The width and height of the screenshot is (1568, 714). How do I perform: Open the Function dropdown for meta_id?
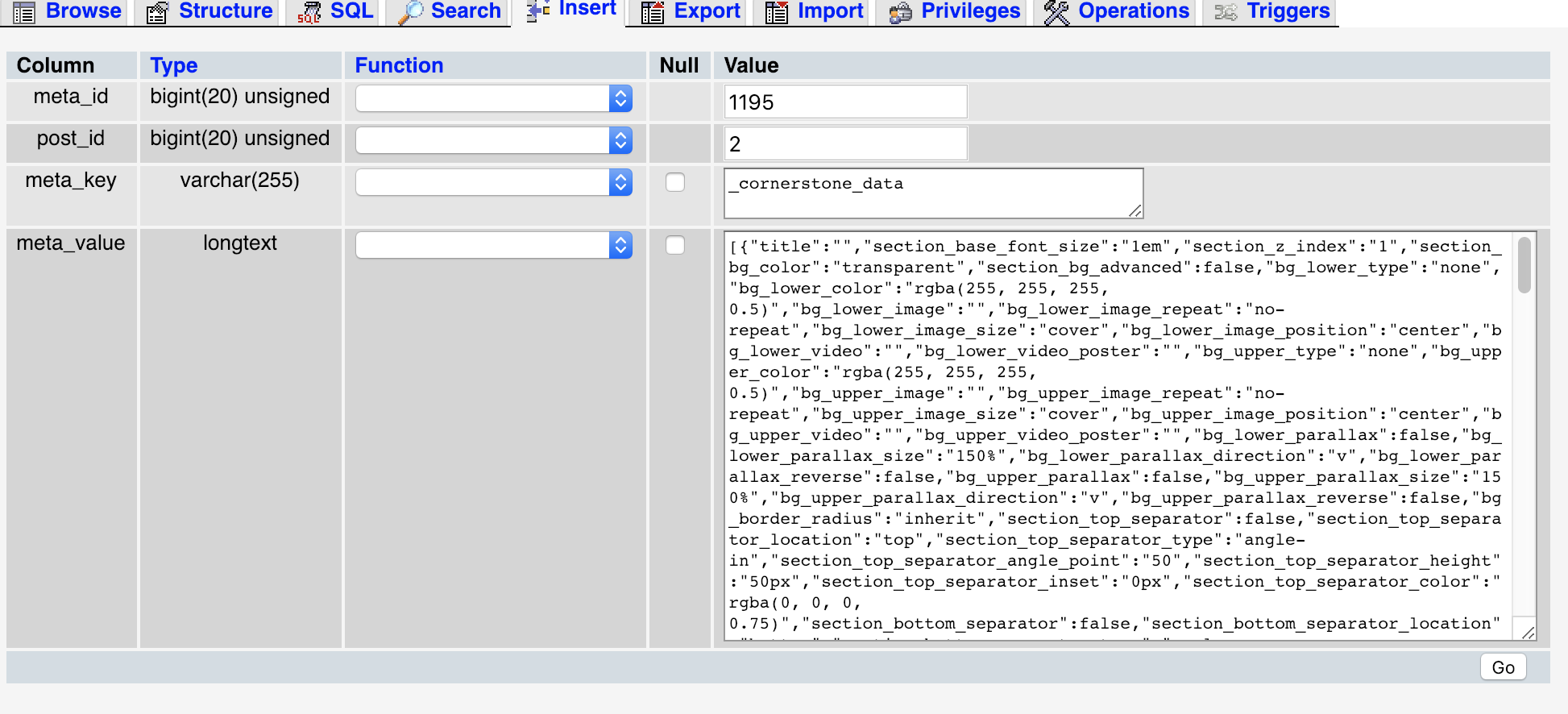pyautogui.click(x=494, y=99)
